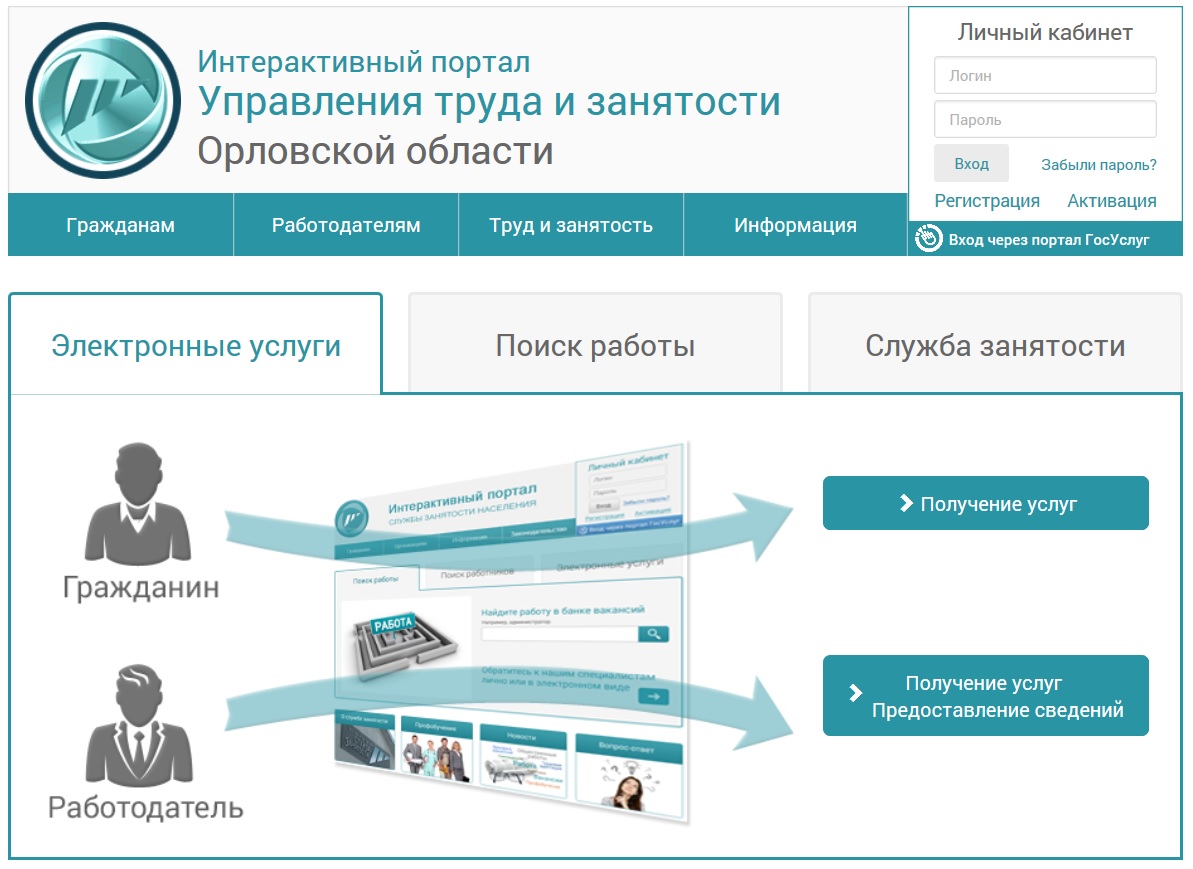Image resolution: width=1193 pixels, height=869 pixels.
Task: Click the ГосУслуг hand pointer icon
Action: tap(929, 239)
